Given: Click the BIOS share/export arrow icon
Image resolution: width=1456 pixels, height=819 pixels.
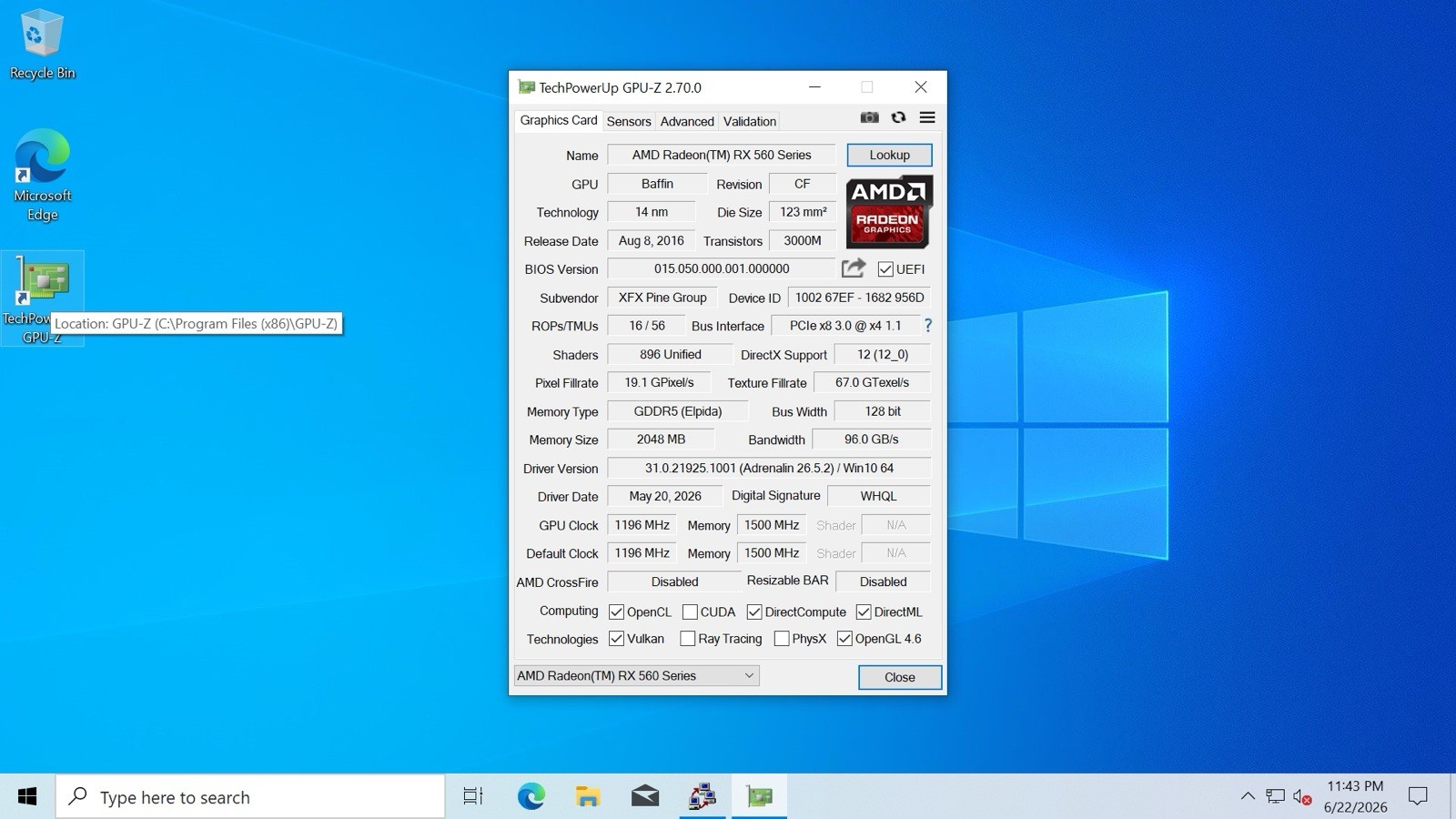Looking at the screenshot, I should [x=854, y=268].
